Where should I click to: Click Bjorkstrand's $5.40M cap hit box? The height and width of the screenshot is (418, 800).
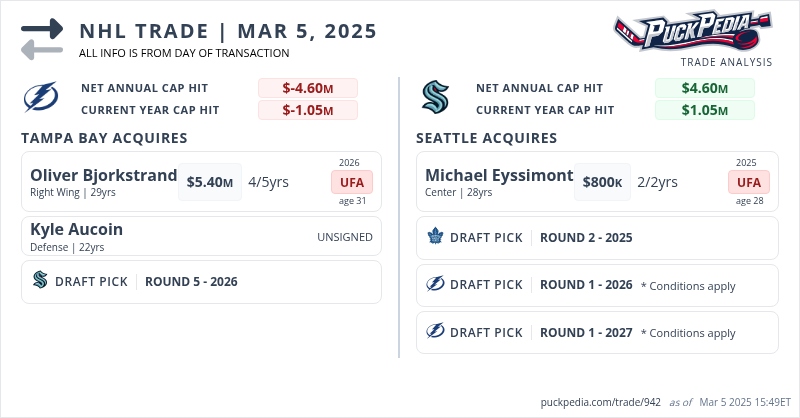(210, 182)
